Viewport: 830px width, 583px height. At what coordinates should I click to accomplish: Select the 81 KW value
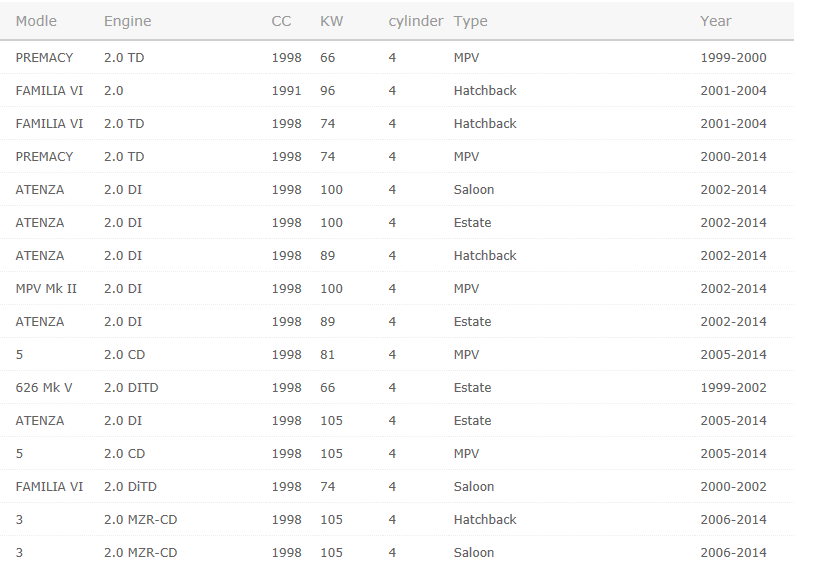(328, 355)
